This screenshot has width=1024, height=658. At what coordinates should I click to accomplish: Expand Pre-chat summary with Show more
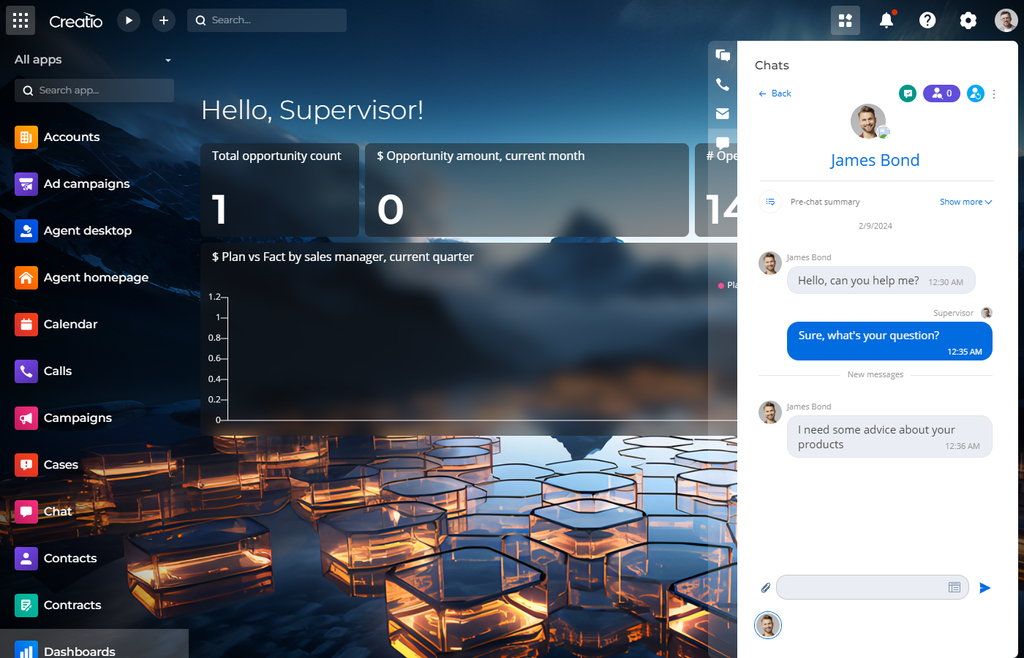966,202
